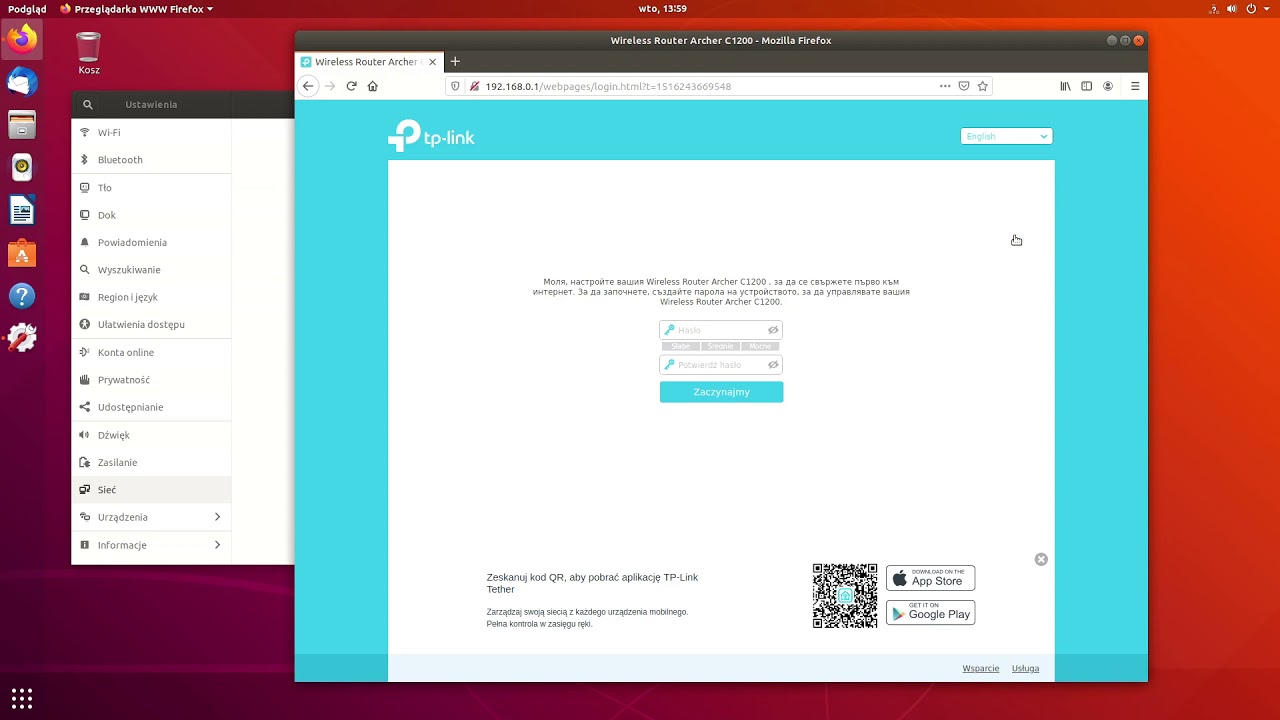This screenshot has width=1280, height=720.
Task: Launch Thunderbird from the dock
Action: pyautogui.click(x=22, y=82)
